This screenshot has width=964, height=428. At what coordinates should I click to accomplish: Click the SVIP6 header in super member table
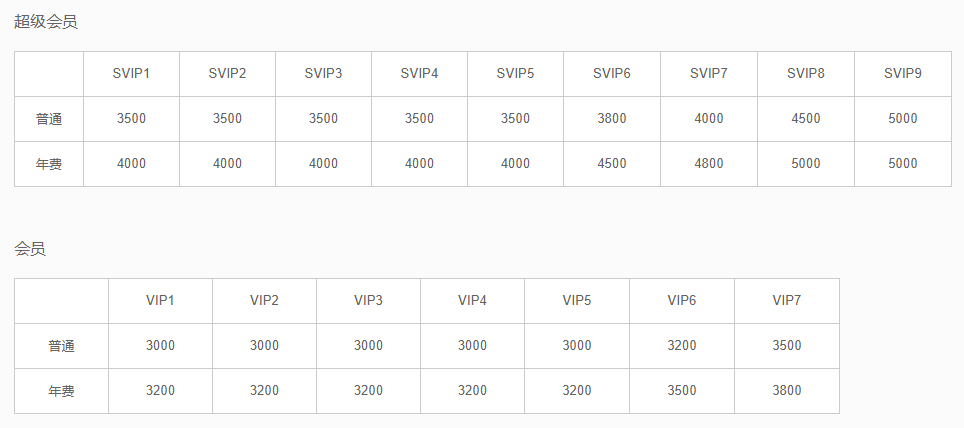tap(612, 74)
